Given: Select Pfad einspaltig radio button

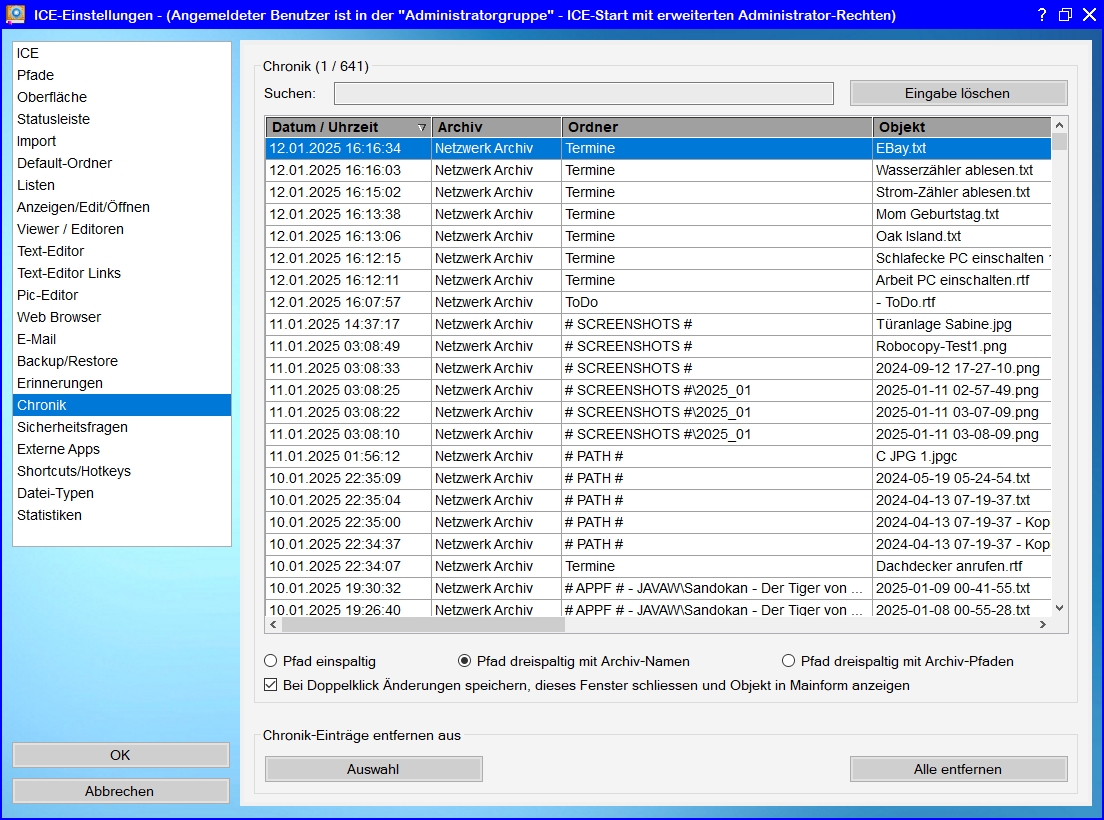Looking at the screenshot, I should tap(270, 661).
